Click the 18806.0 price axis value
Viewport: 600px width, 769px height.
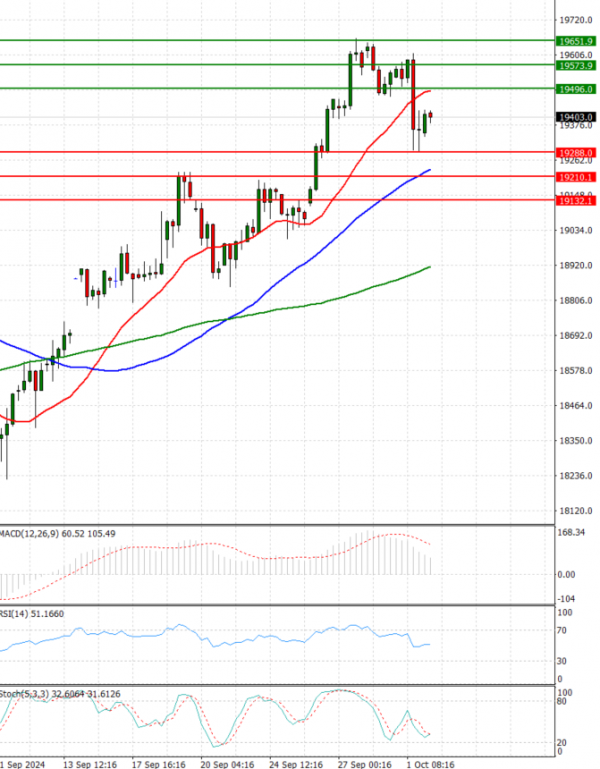[575, 301]
